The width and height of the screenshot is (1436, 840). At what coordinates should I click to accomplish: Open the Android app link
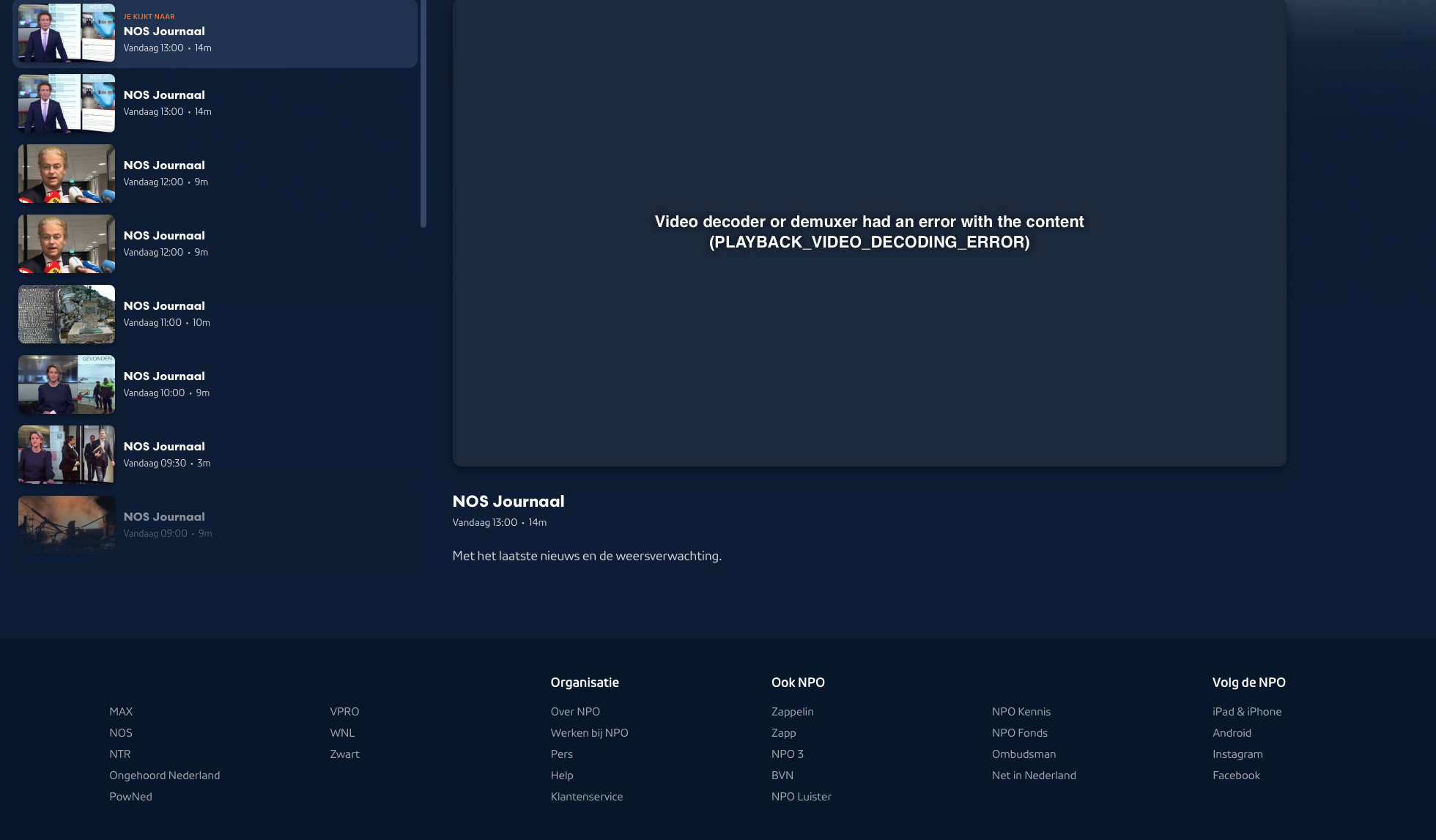pyautogui.click(x=1232, y=733)
